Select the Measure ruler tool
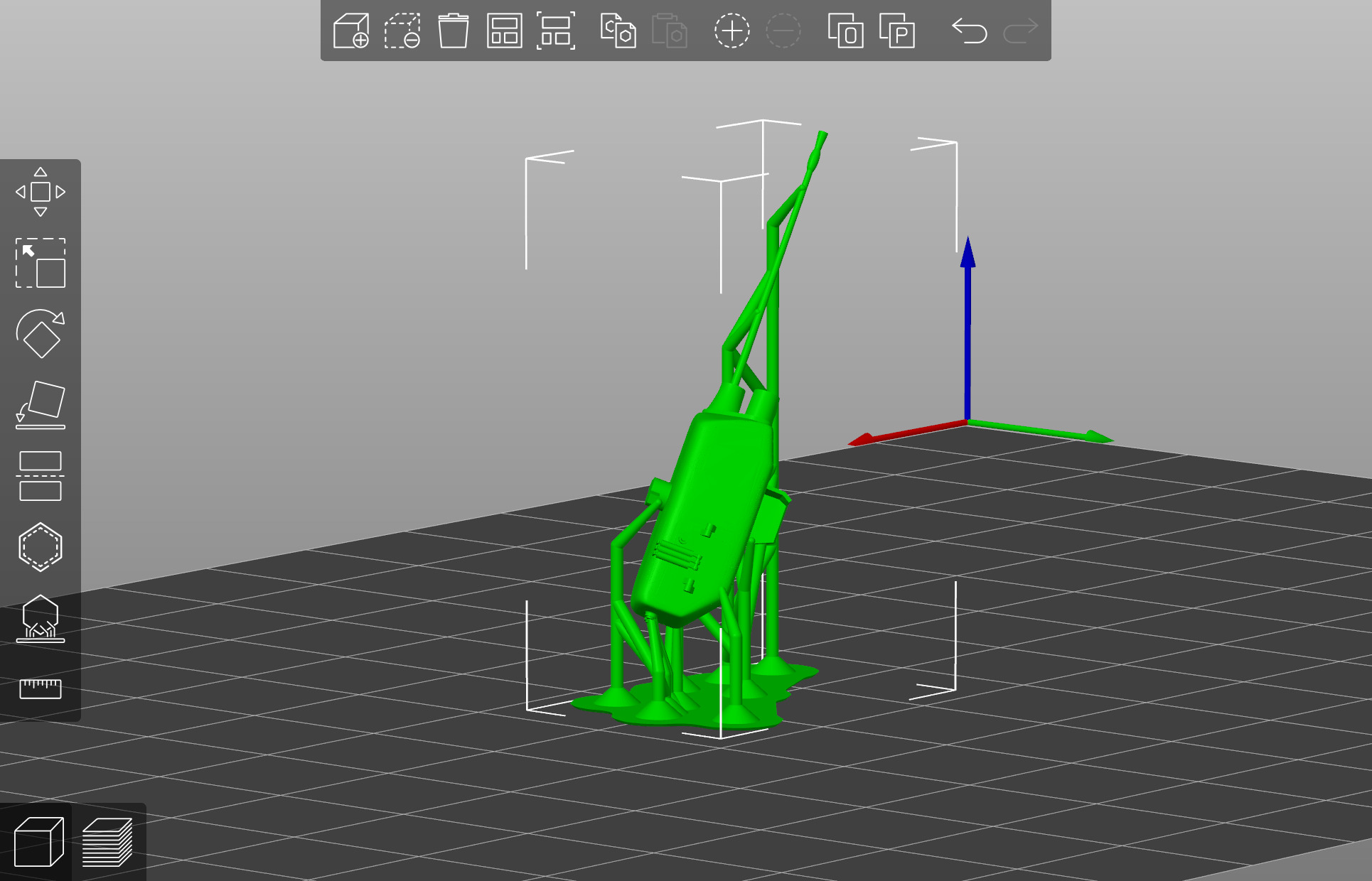The image size is (1372, 881). 41,688
